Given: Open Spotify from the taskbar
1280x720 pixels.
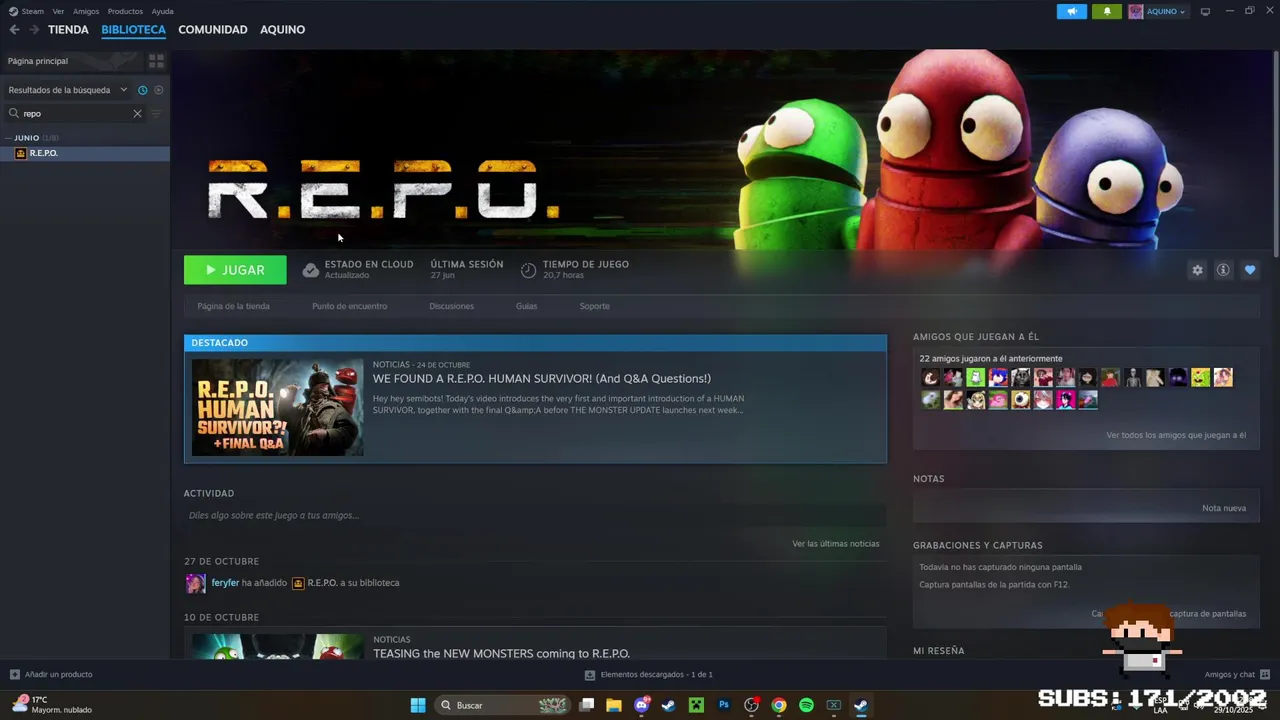Looking at the screenshot, I should pyautogui.click(x=806, y=705).
